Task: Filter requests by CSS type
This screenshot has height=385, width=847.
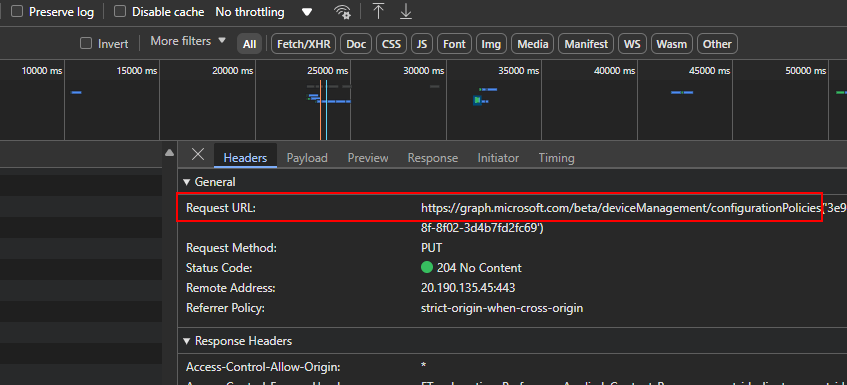Action: point(392,44)
